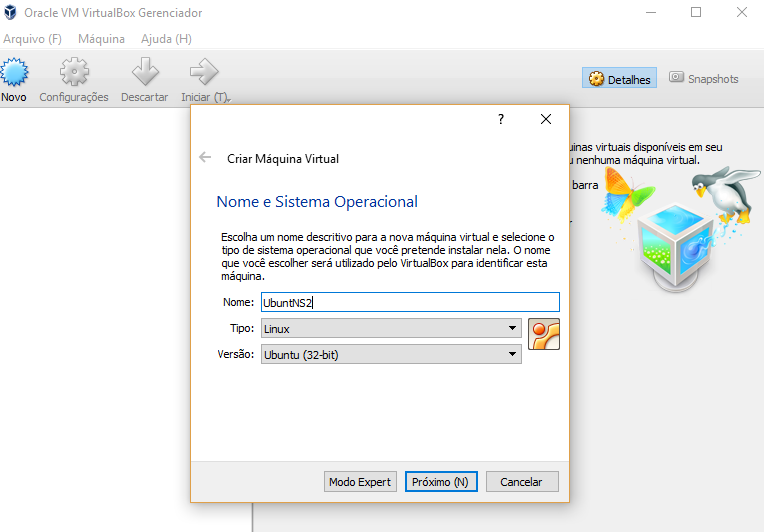Click the Snapshots camera button
Screen dimensions: 764x532
coord(704,78)
